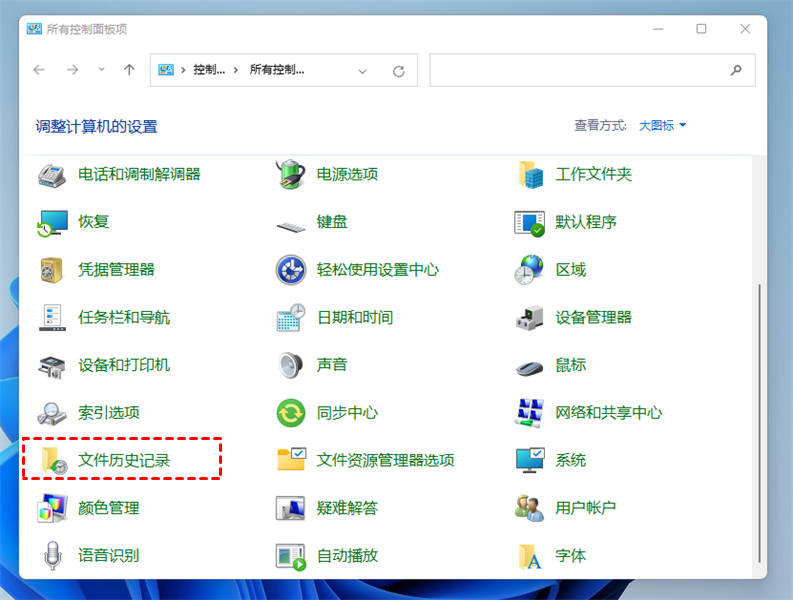Open the 凭据管理器 safe icon

point(52,270)
